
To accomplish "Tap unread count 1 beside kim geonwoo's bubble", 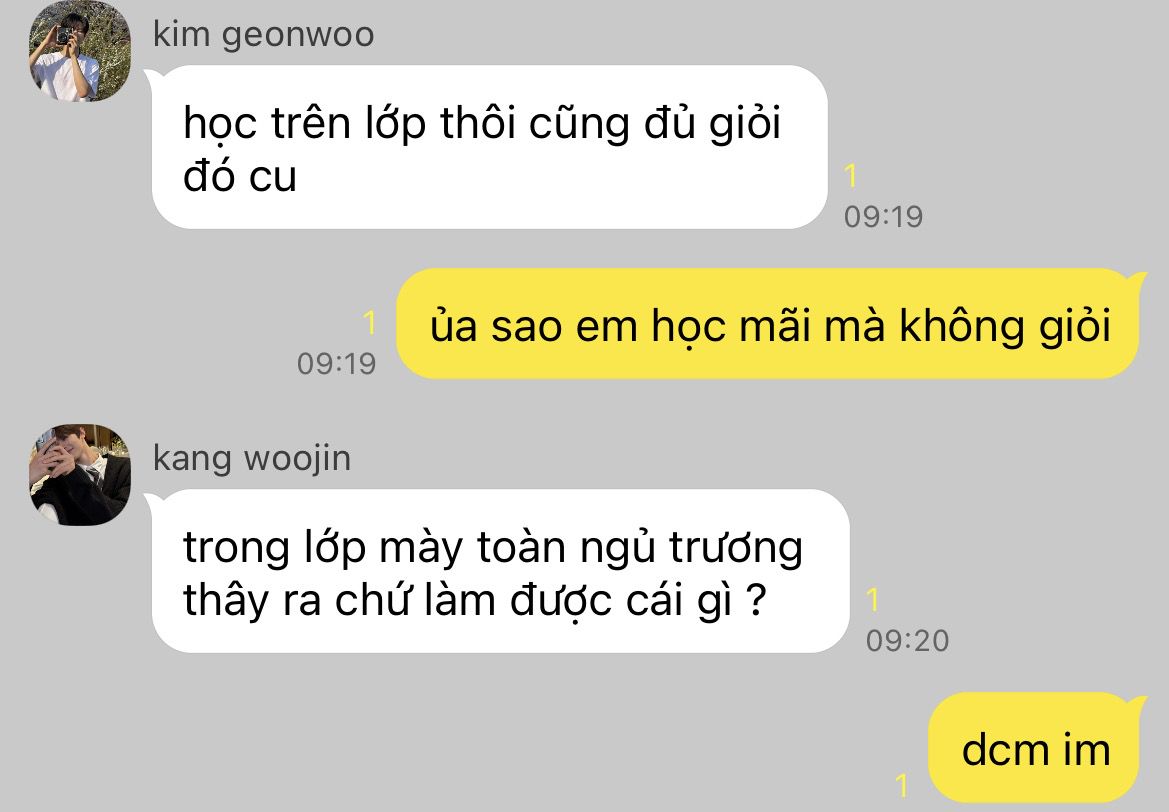I will click(851, 176).
